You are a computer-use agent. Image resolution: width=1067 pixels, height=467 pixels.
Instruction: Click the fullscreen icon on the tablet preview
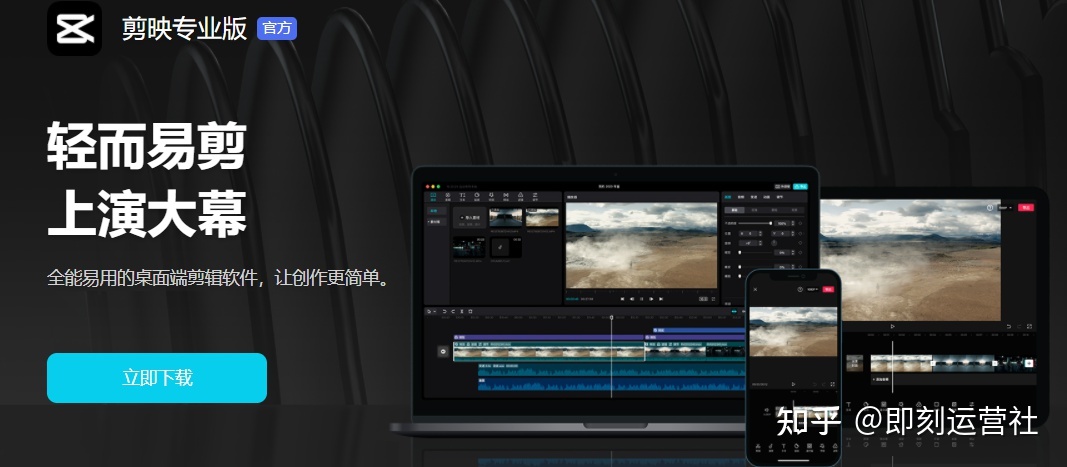1029,326
